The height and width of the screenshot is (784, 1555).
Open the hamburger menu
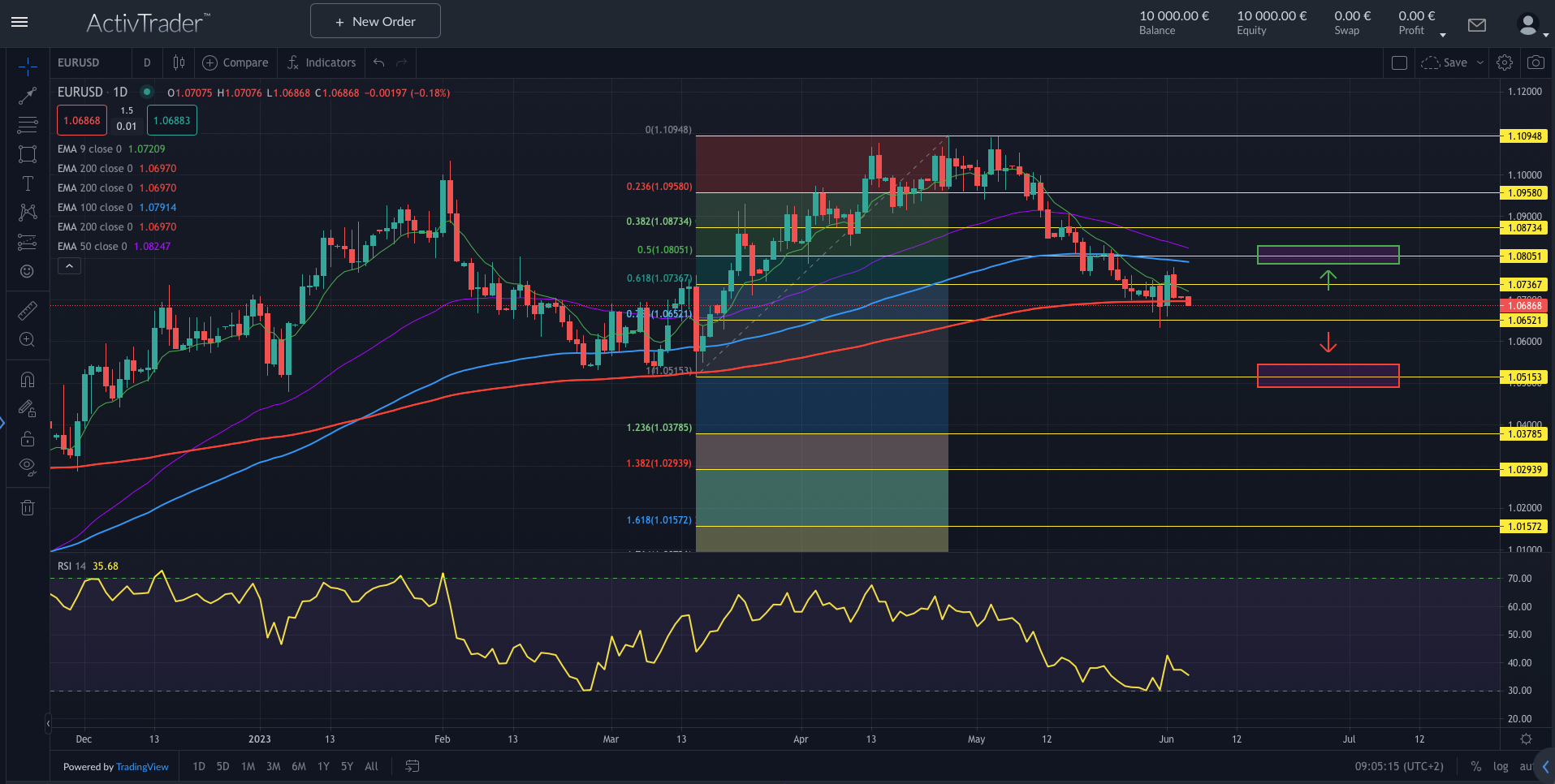pos(19,22)
